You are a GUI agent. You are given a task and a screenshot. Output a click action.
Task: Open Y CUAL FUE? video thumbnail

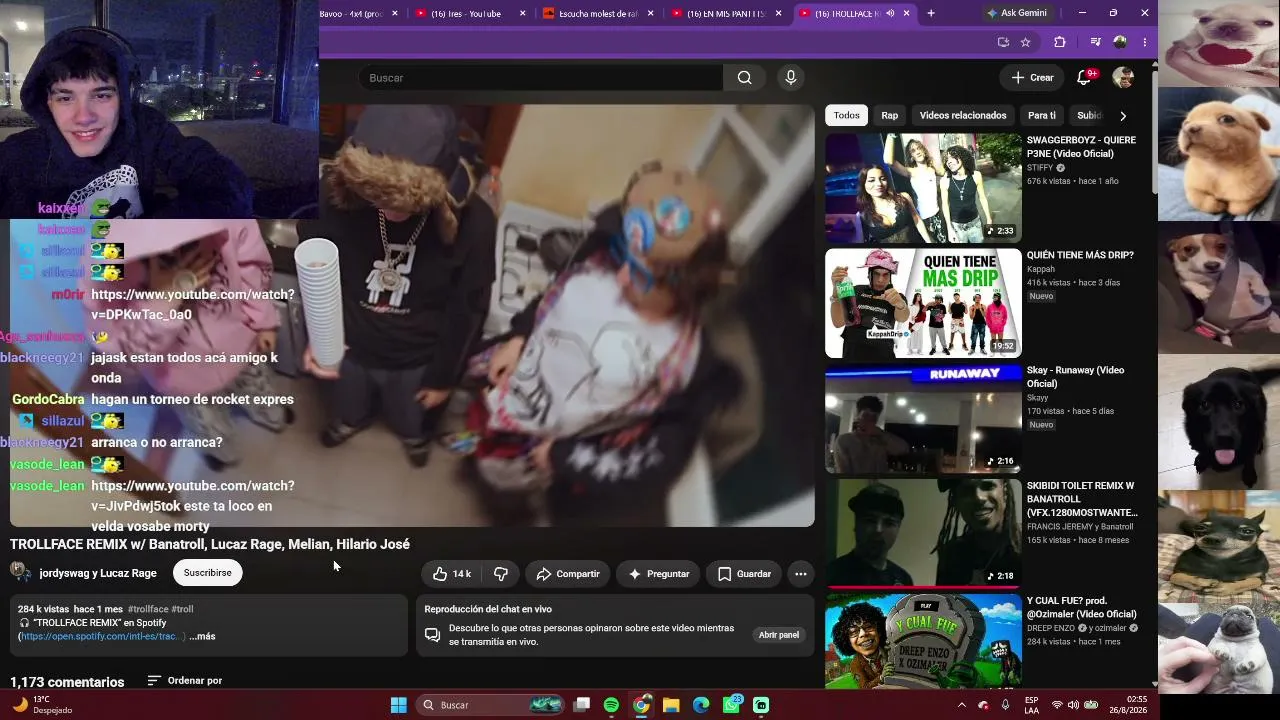click(x=923, y=640)
